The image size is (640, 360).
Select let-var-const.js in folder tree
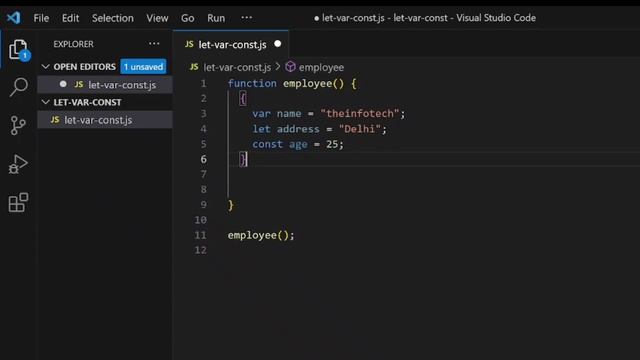coord(105,120)
